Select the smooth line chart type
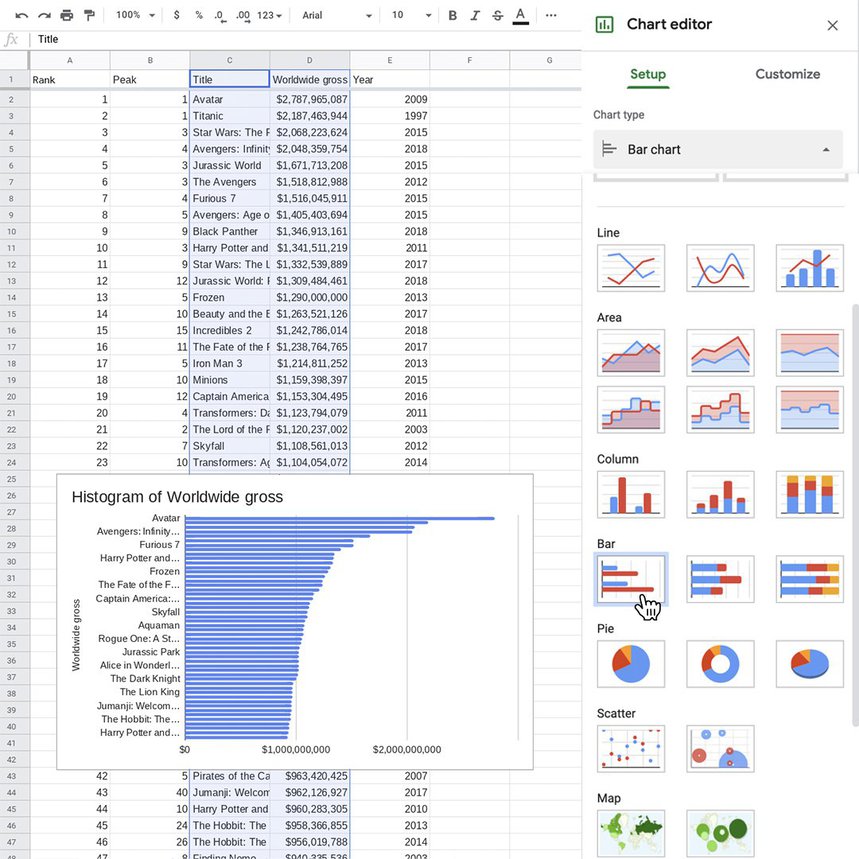The height and width of the screenshot is (859, 859). coord(720,268)
